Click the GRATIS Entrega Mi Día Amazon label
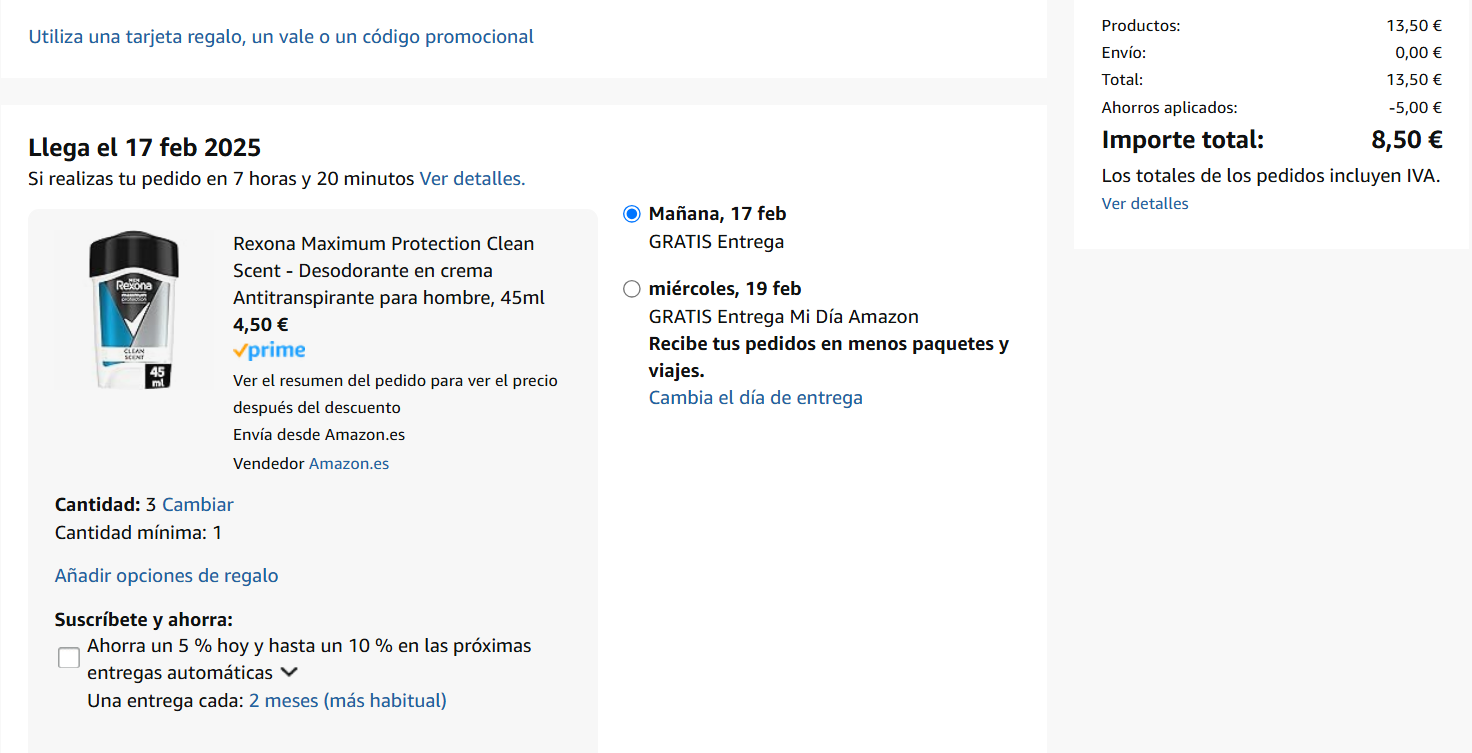Viewport: 1472px width, 753px height. [x=784, y=317]
